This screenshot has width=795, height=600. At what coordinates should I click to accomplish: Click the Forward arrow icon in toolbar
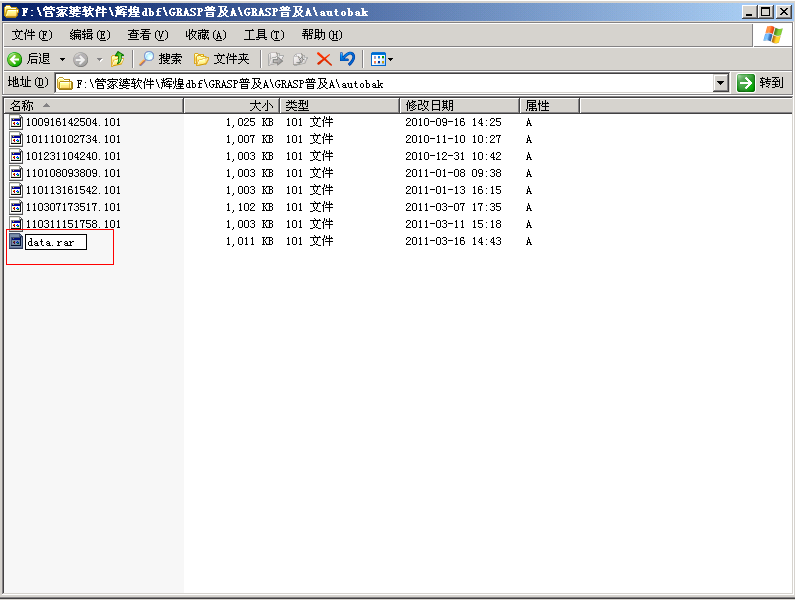[x=81, y=59]
